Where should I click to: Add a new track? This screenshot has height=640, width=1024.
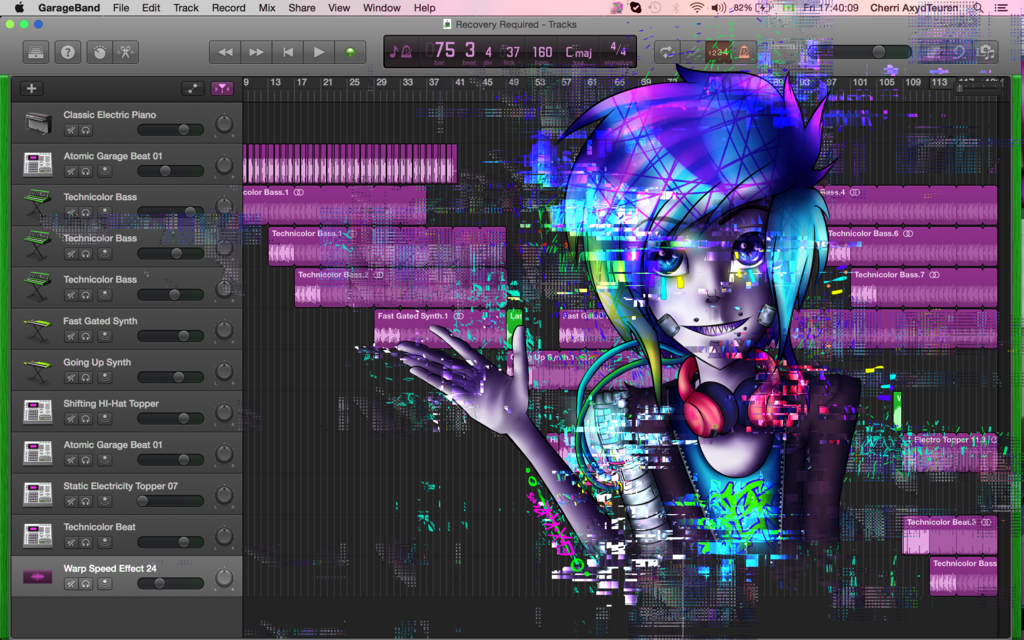[x=31, y=88]
